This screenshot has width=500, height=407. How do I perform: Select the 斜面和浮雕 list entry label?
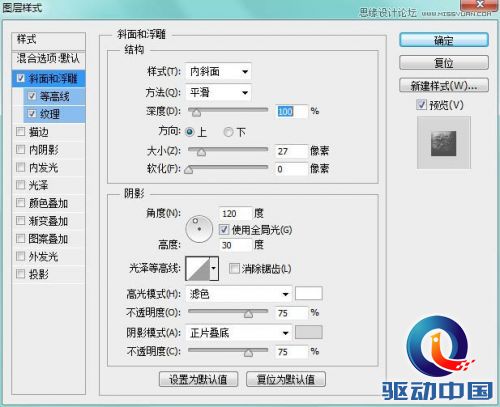[x=53, y=79]
